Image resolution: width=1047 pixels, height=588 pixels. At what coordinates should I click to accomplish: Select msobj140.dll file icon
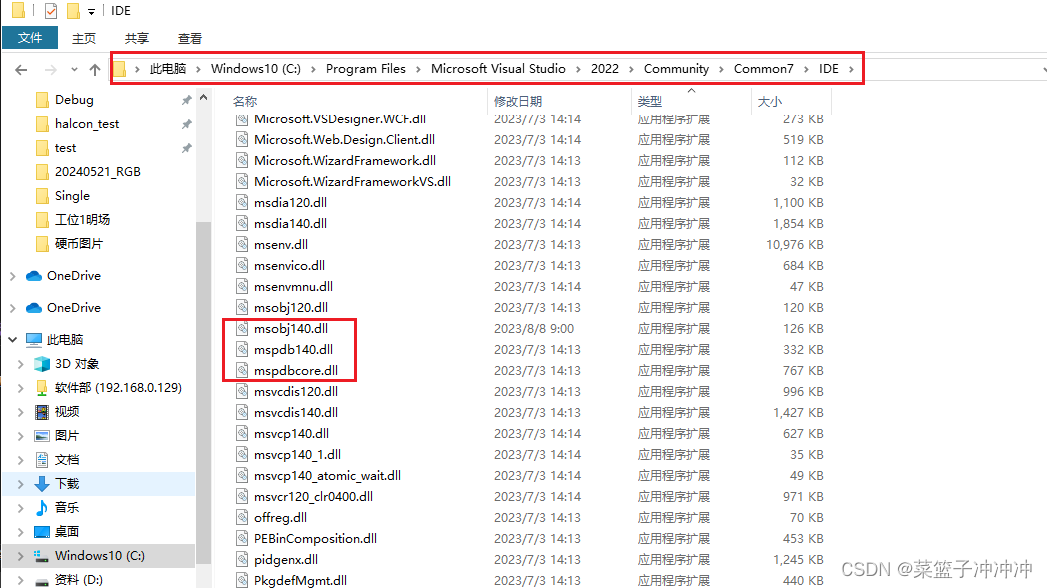point(242,328)
